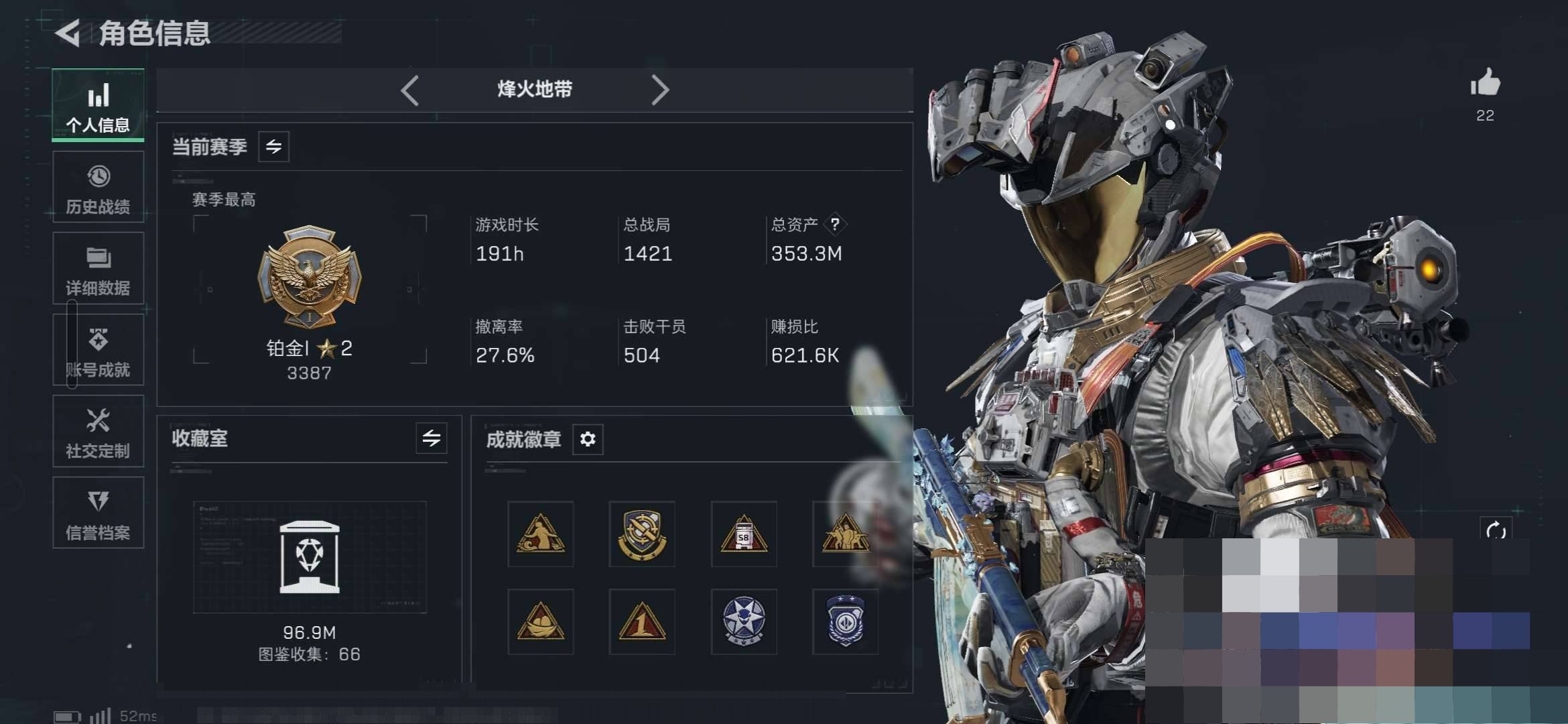Click the sidebar vertical scroll handle

click(72, 344)
